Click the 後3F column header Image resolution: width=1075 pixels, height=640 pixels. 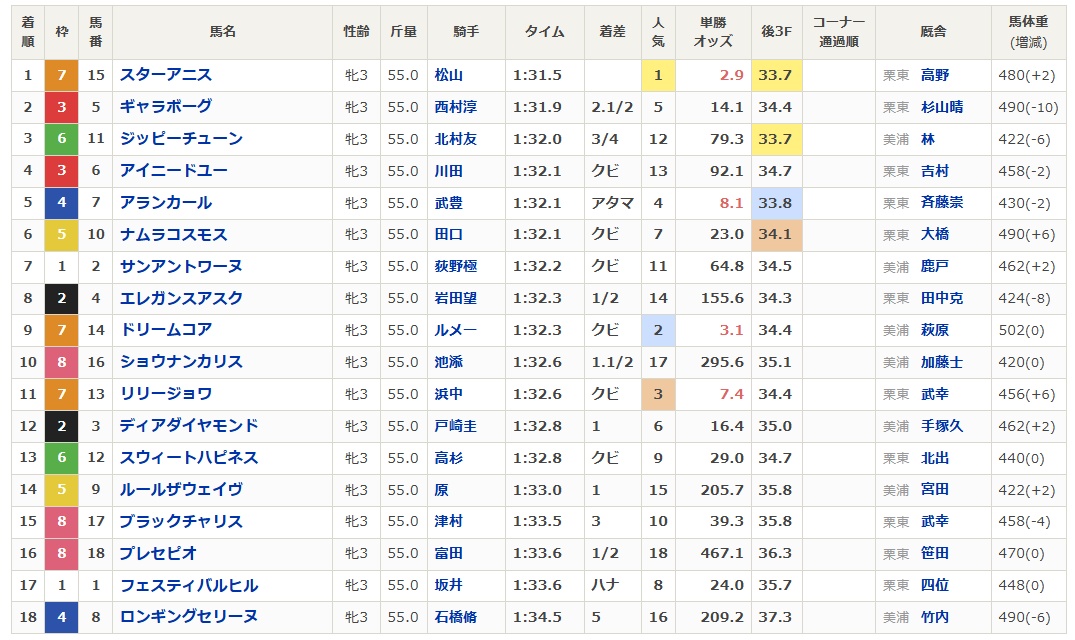[x=777, y=32]
